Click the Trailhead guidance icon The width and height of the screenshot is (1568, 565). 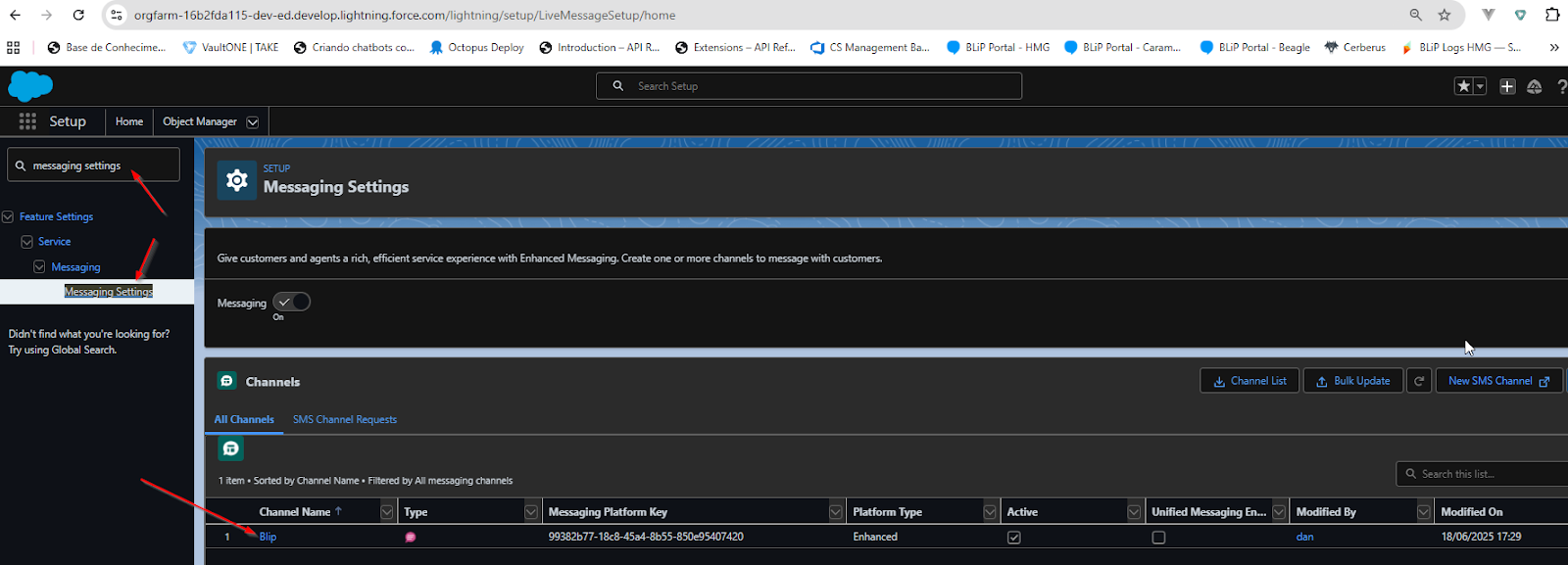1535,86
